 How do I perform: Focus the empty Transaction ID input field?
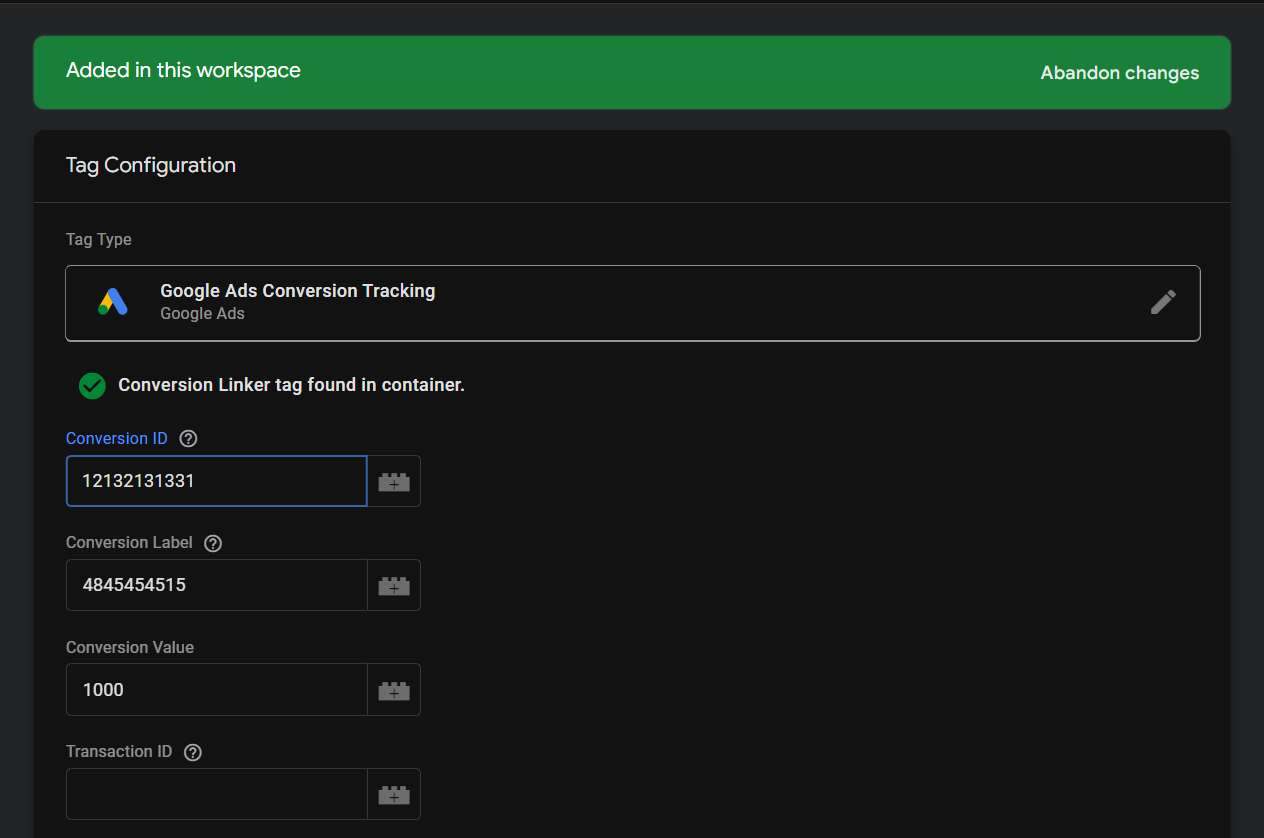[x=217, y=794]
